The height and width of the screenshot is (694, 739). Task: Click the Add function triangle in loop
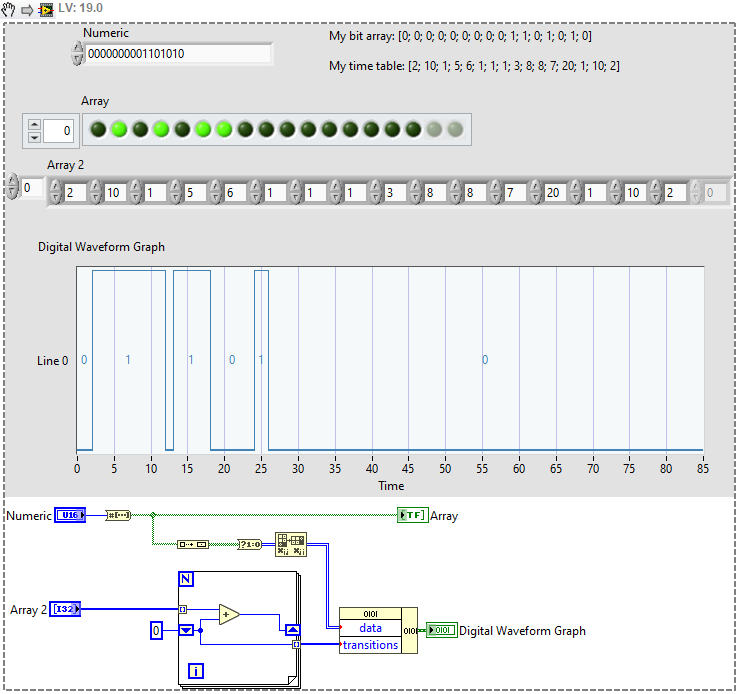[x=228, y=614]
